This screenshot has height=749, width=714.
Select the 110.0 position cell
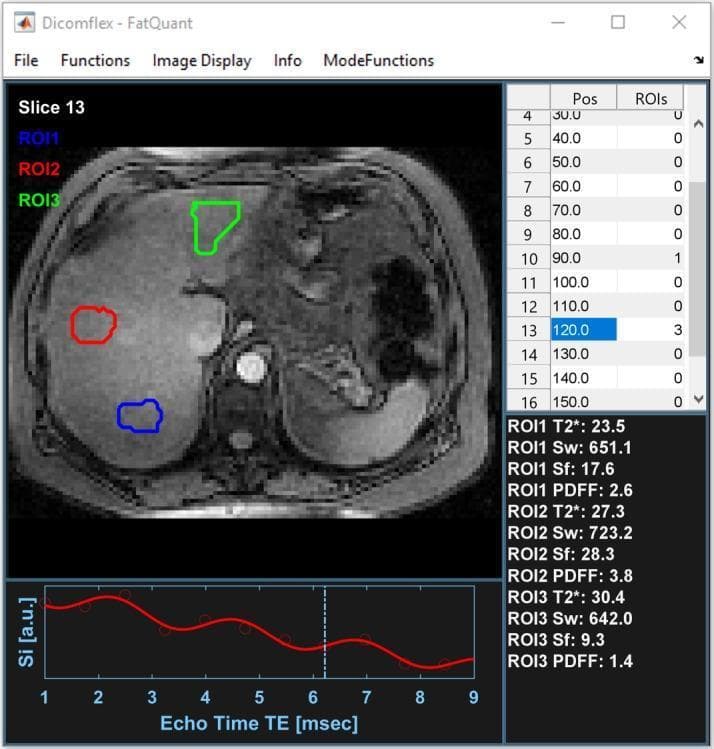pyautogui.click(x=584, y=306)
